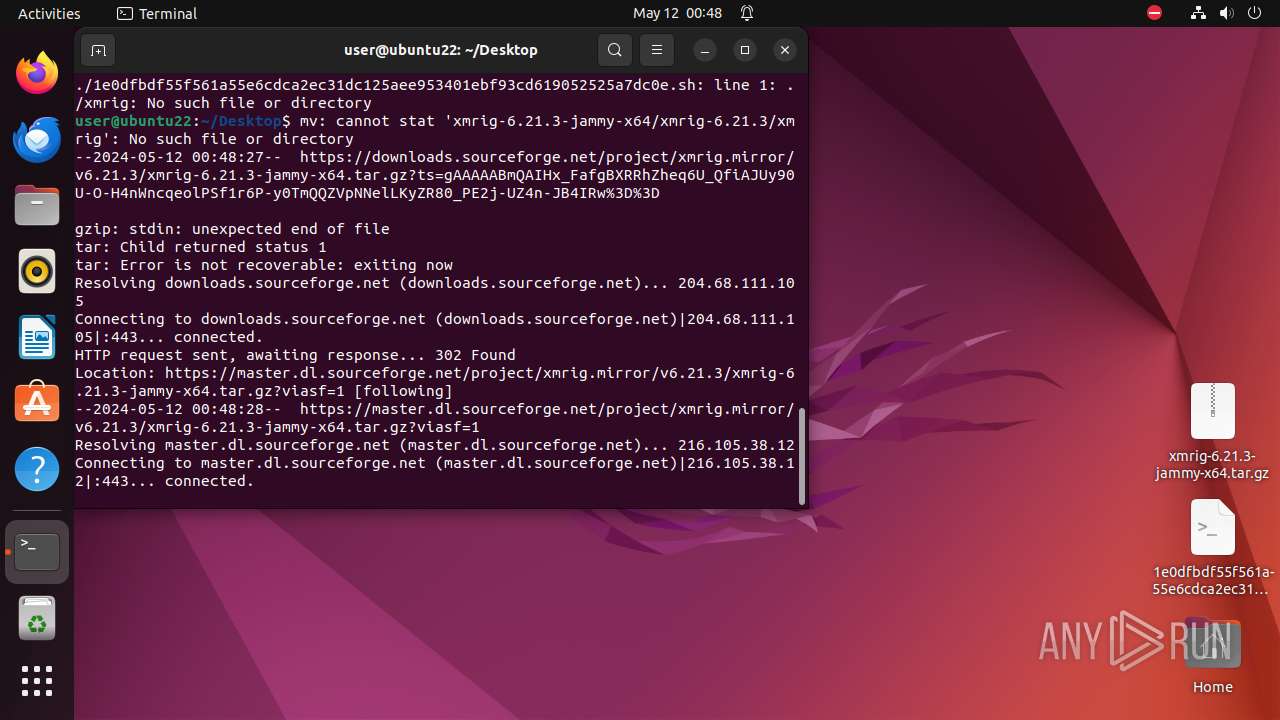The width and height of the screenshot is (1280, 720).
Task: Close the terminal window
Action: coord(785,50)
